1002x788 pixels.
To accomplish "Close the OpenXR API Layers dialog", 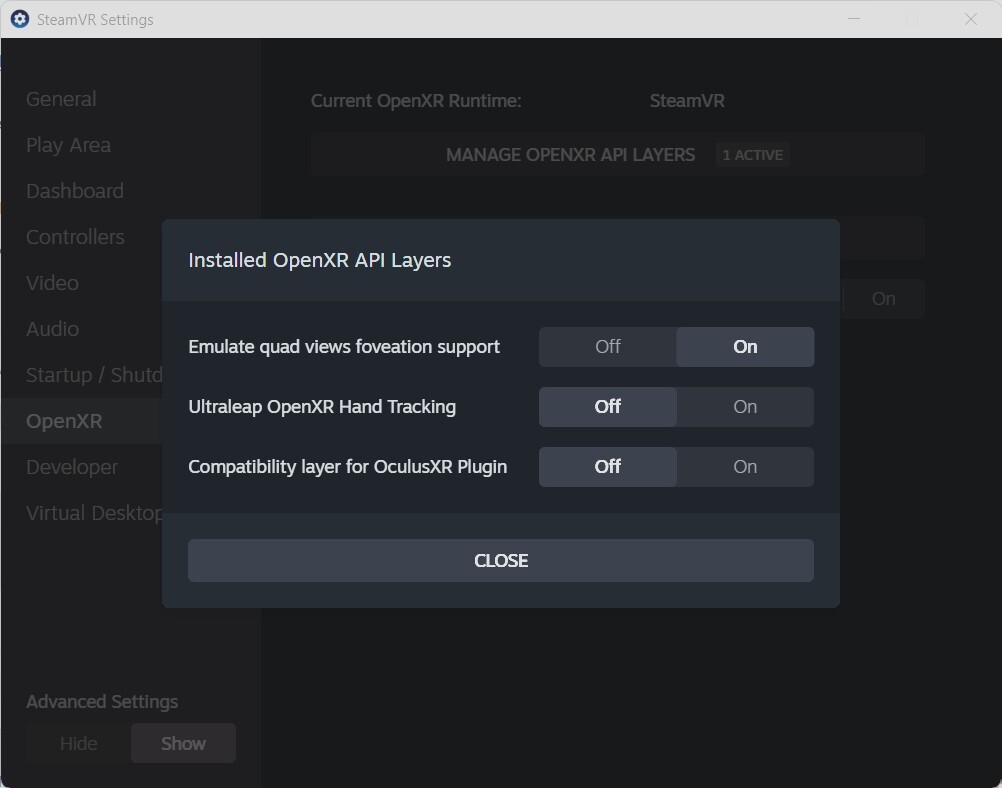I will (501, 560).
